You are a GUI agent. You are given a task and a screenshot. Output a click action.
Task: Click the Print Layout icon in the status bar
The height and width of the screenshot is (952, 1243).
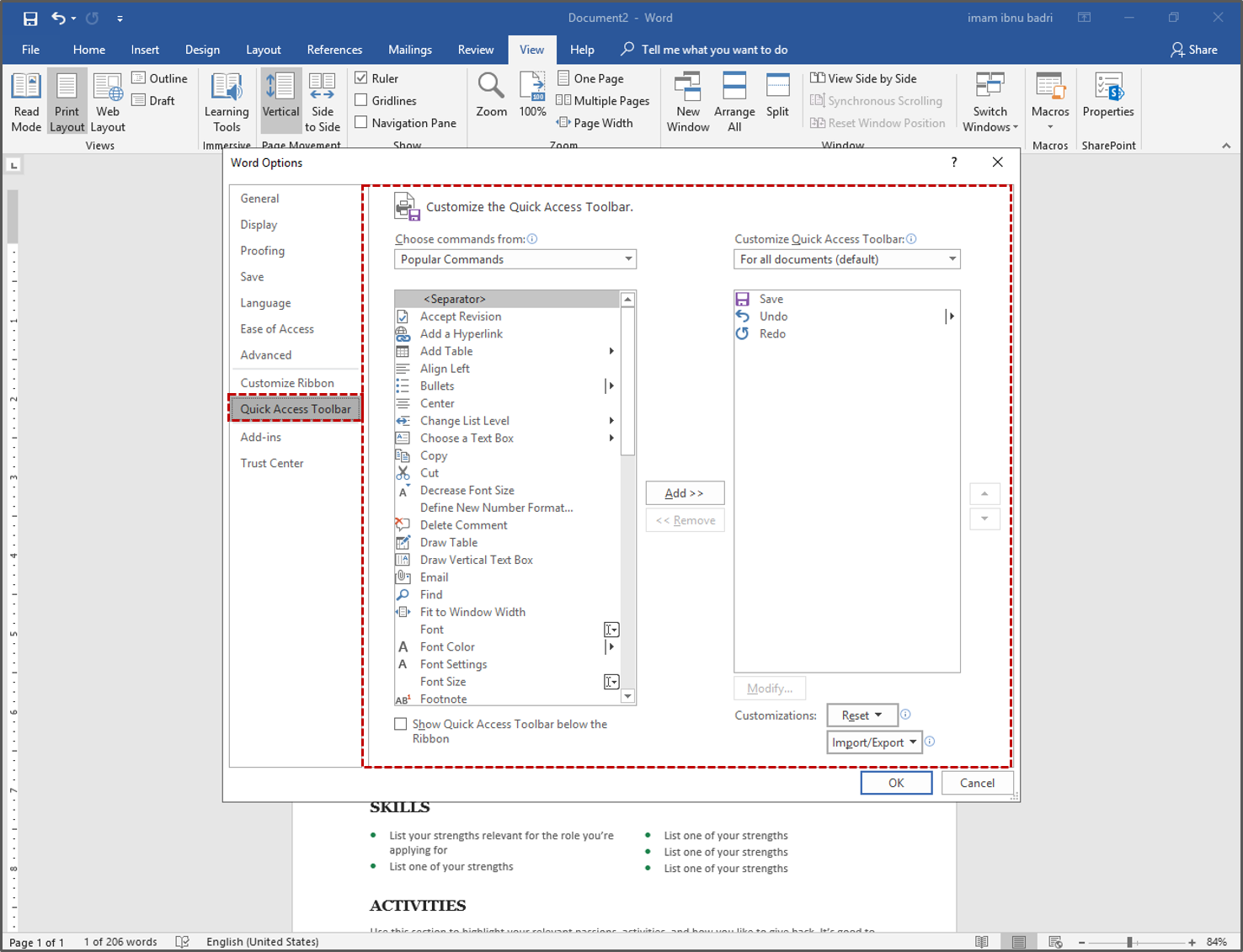pyautogui.click(x=1018, y=942)
